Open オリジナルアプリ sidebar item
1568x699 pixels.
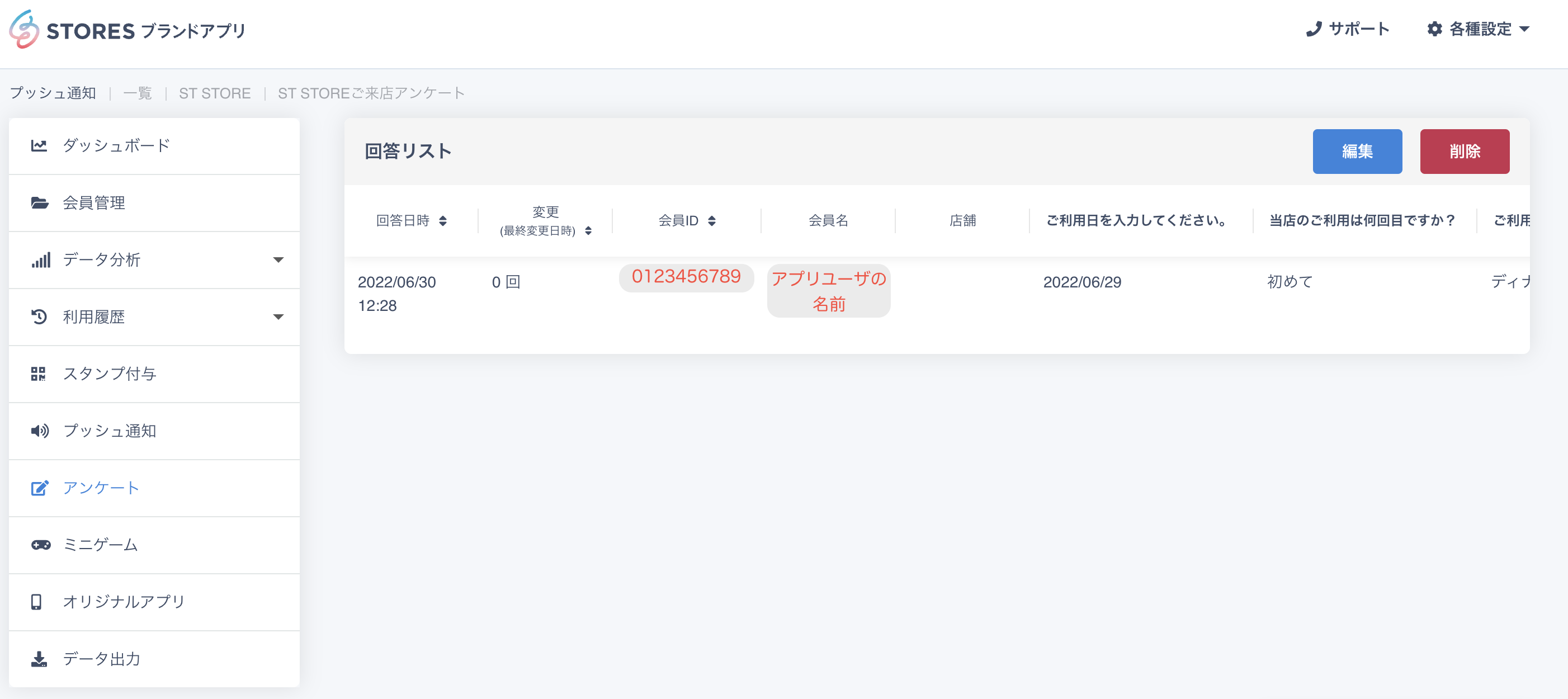tap(154, 602)
